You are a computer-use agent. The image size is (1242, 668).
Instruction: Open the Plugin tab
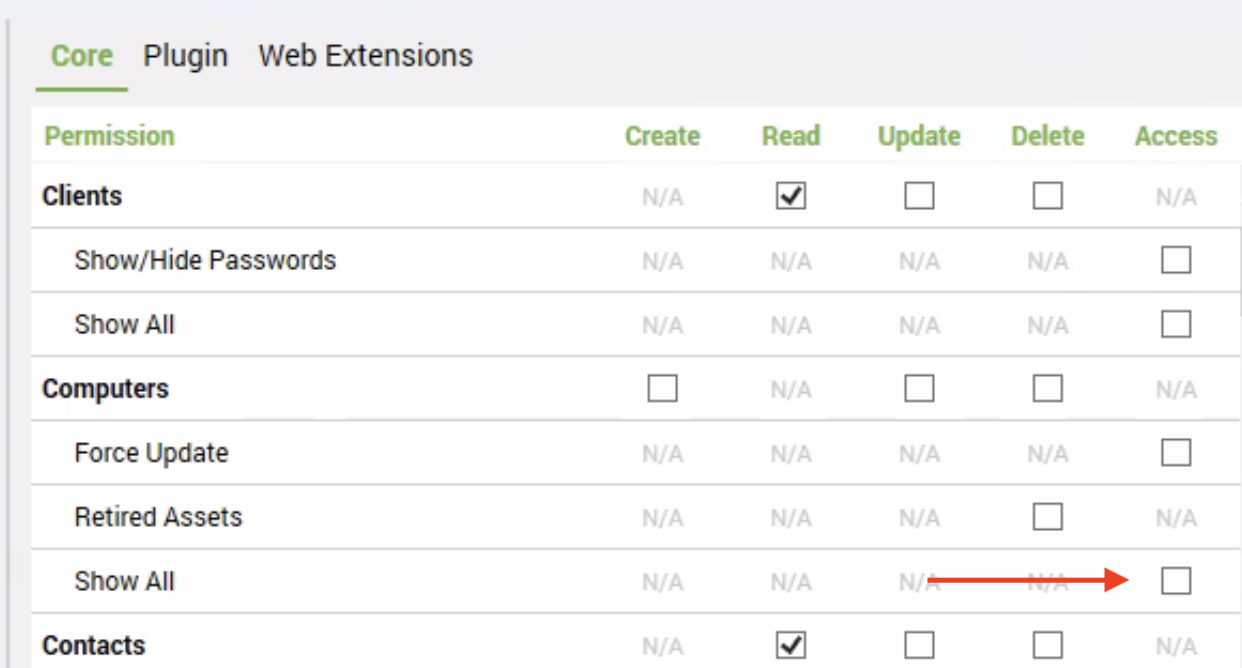(x=185, y=56)
